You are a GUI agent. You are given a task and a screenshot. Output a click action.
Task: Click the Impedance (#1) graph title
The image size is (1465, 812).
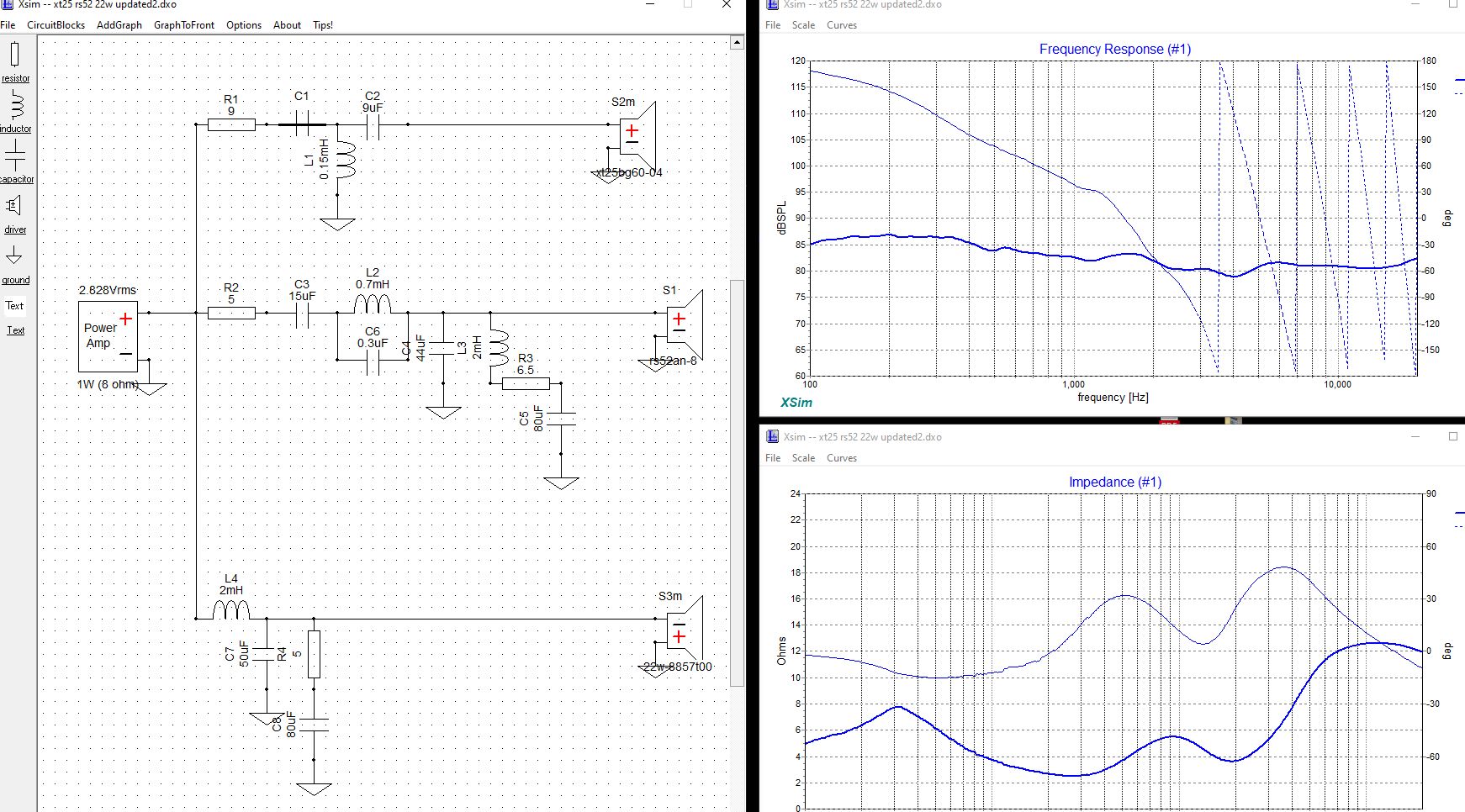1115,482
